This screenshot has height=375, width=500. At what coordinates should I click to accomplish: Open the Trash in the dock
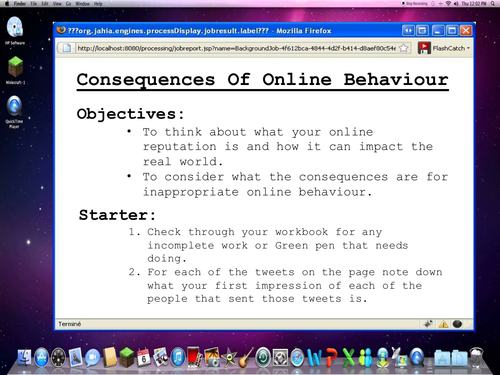[x=476, y=358]
